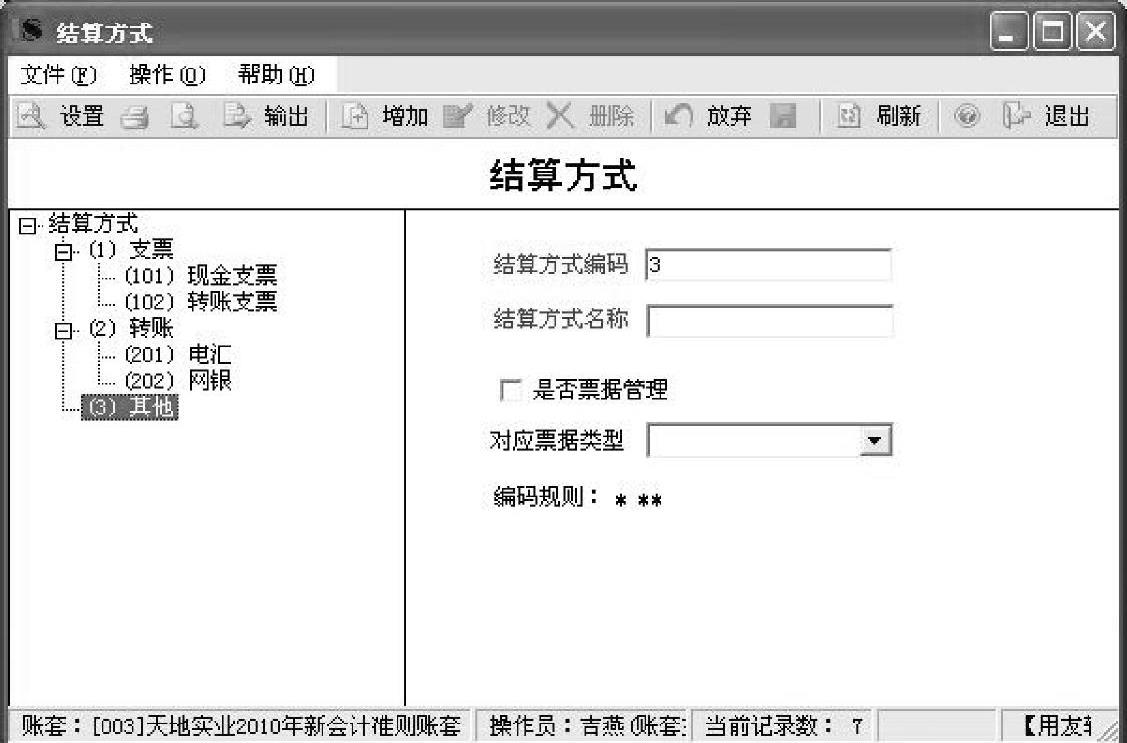The height and width of the screenshot is (743, 1127).
Task: Click the 输出 toolbar label
Action: pyautogui.click(x=286, y=116)
